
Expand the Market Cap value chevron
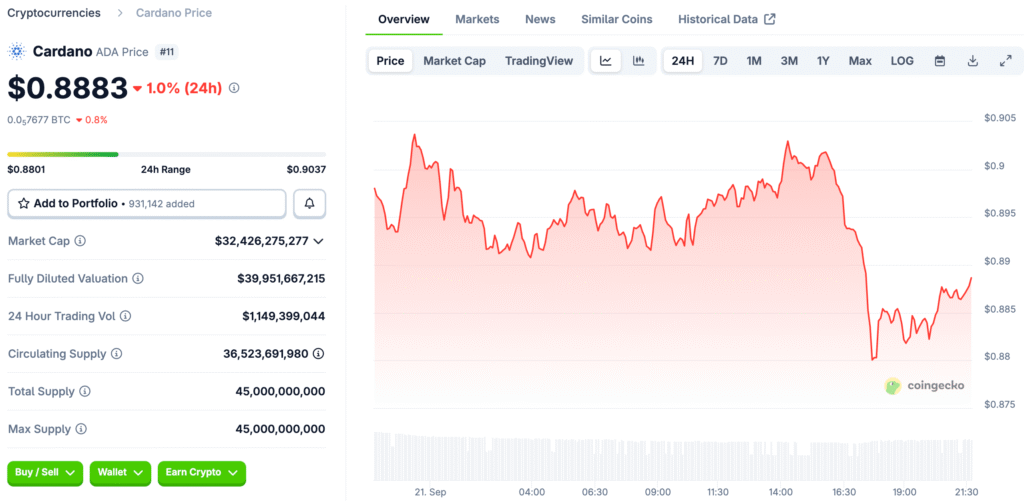click(x=318, y=241)
